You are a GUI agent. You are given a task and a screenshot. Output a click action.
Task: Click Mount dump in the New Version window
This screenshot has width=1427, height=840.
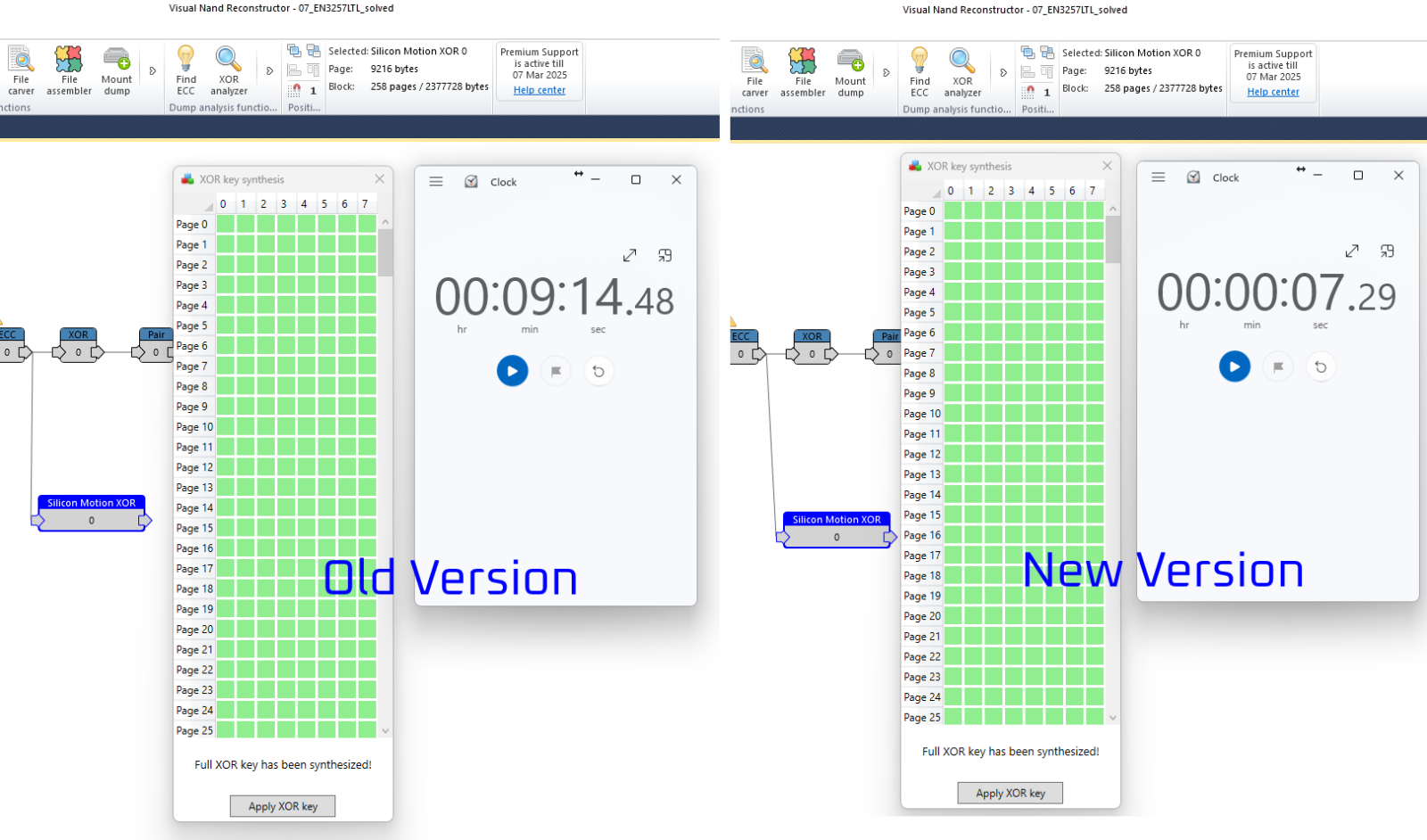click(x=851, y=72)
